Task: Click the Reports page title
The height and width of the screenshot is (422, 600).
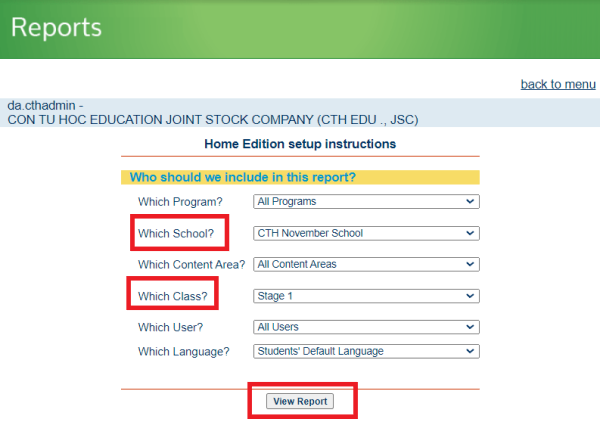Action: point(57,27)
